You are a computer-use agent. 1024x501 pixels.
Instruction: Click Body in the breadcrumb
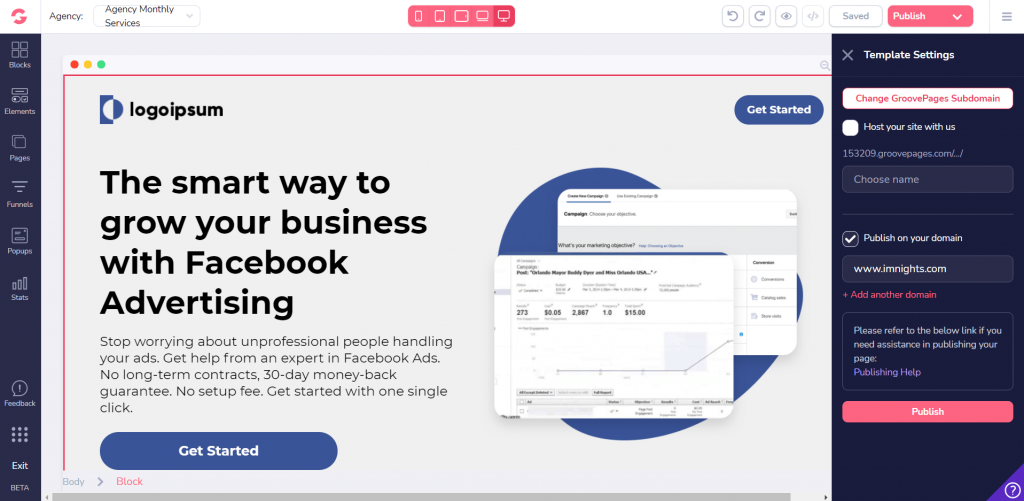coord(73,481)
